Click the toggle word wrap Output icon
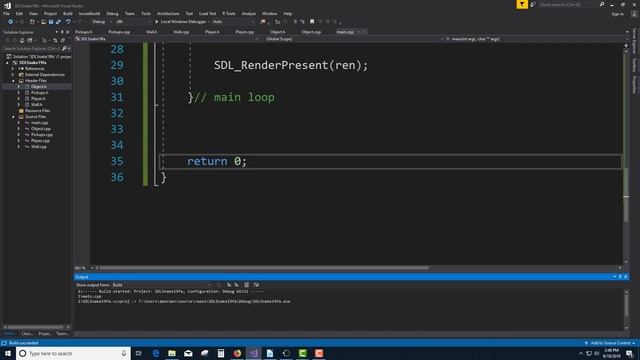Screen dimensions: 640x360 coord(256,285)
